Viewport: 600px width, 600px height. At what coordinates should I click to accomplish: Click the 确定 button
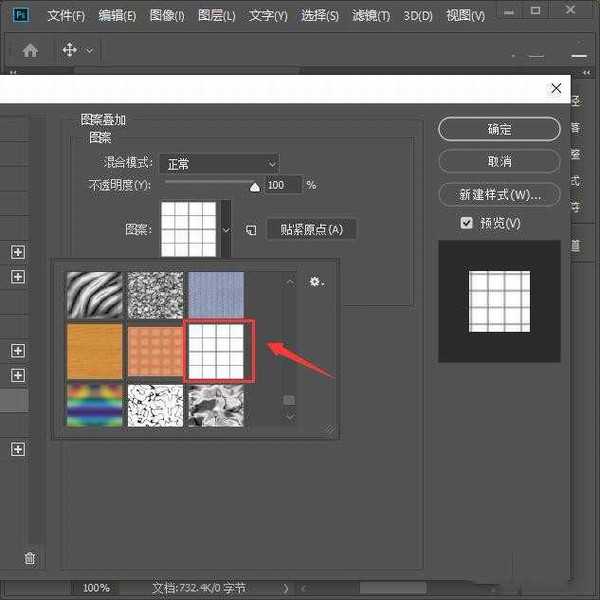[x=499, y=129]
